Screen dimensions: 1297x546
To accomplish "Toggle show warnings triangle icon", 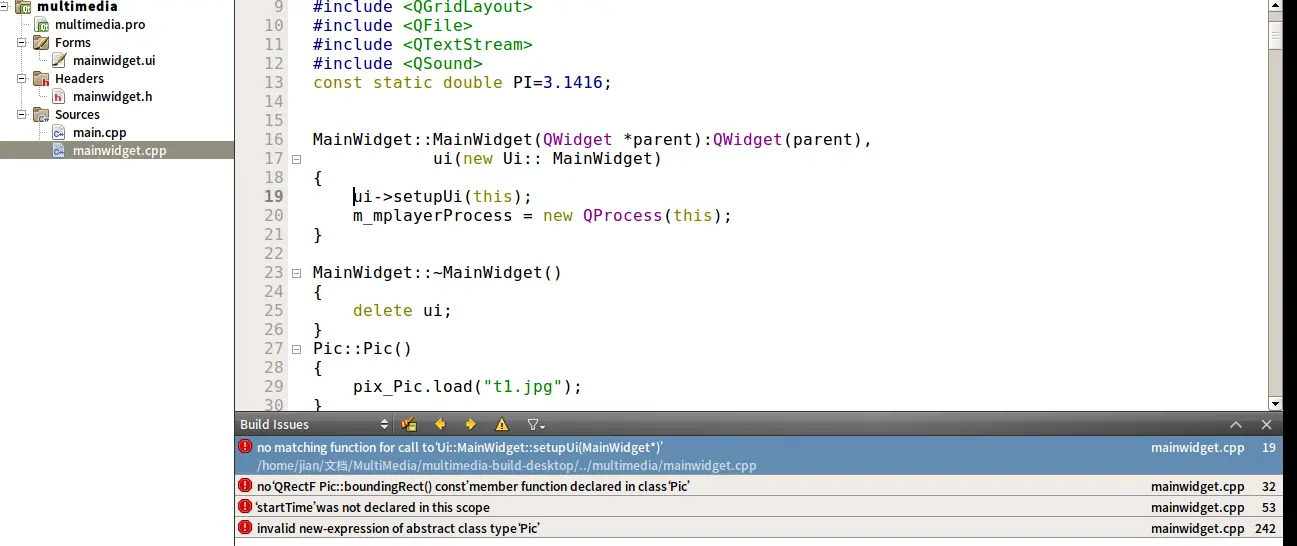I will click(502, 424).
